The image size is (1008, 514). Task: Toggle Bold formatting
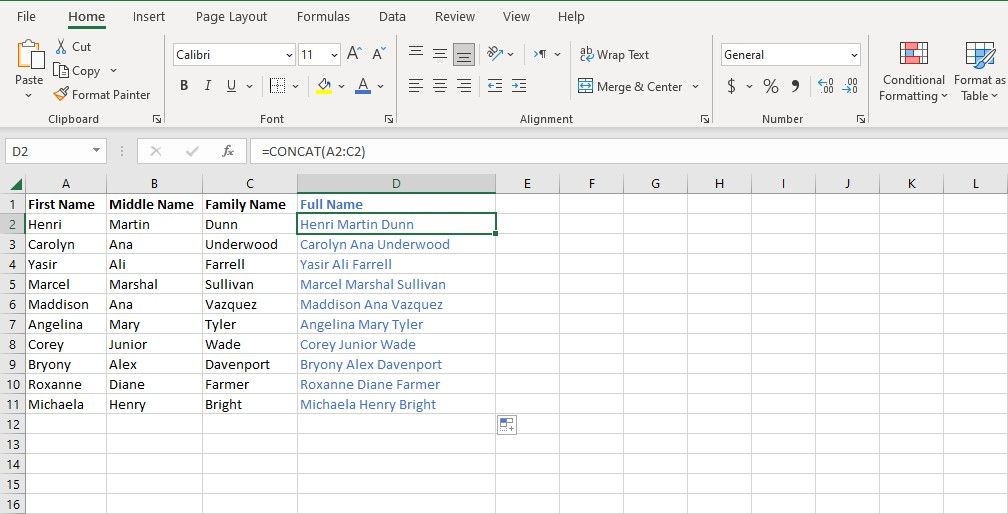pyautogui.click(x=184, y=87)
